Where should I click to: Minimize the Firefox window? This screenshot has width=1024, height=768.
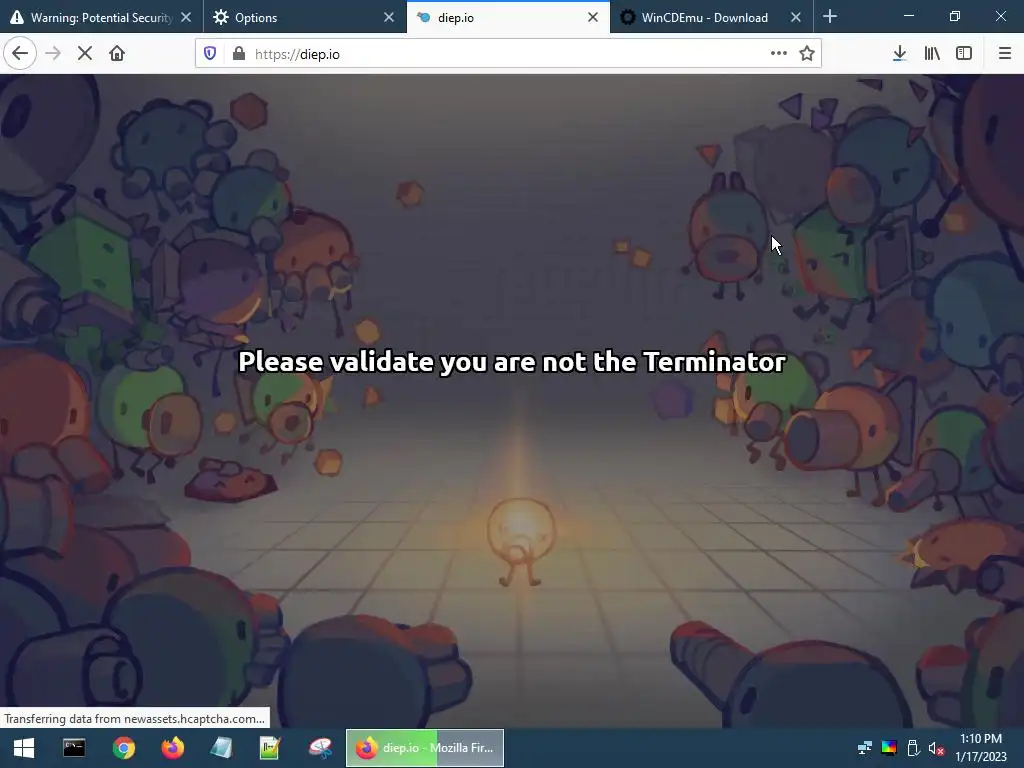908,16
